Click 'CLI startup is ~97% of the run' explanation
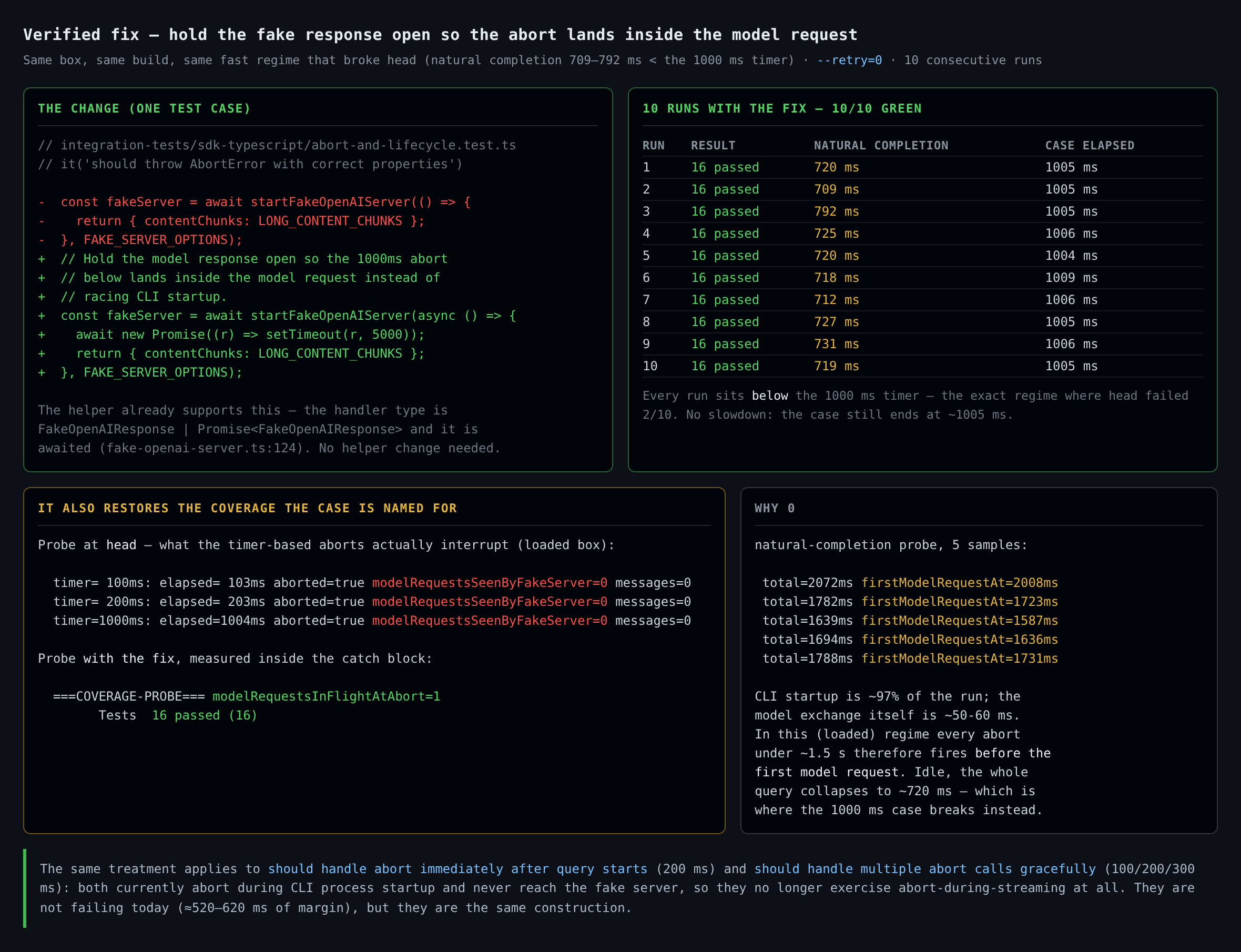Image resolution: width=1241 pixels, height=952 pixels. click(902, 754)
